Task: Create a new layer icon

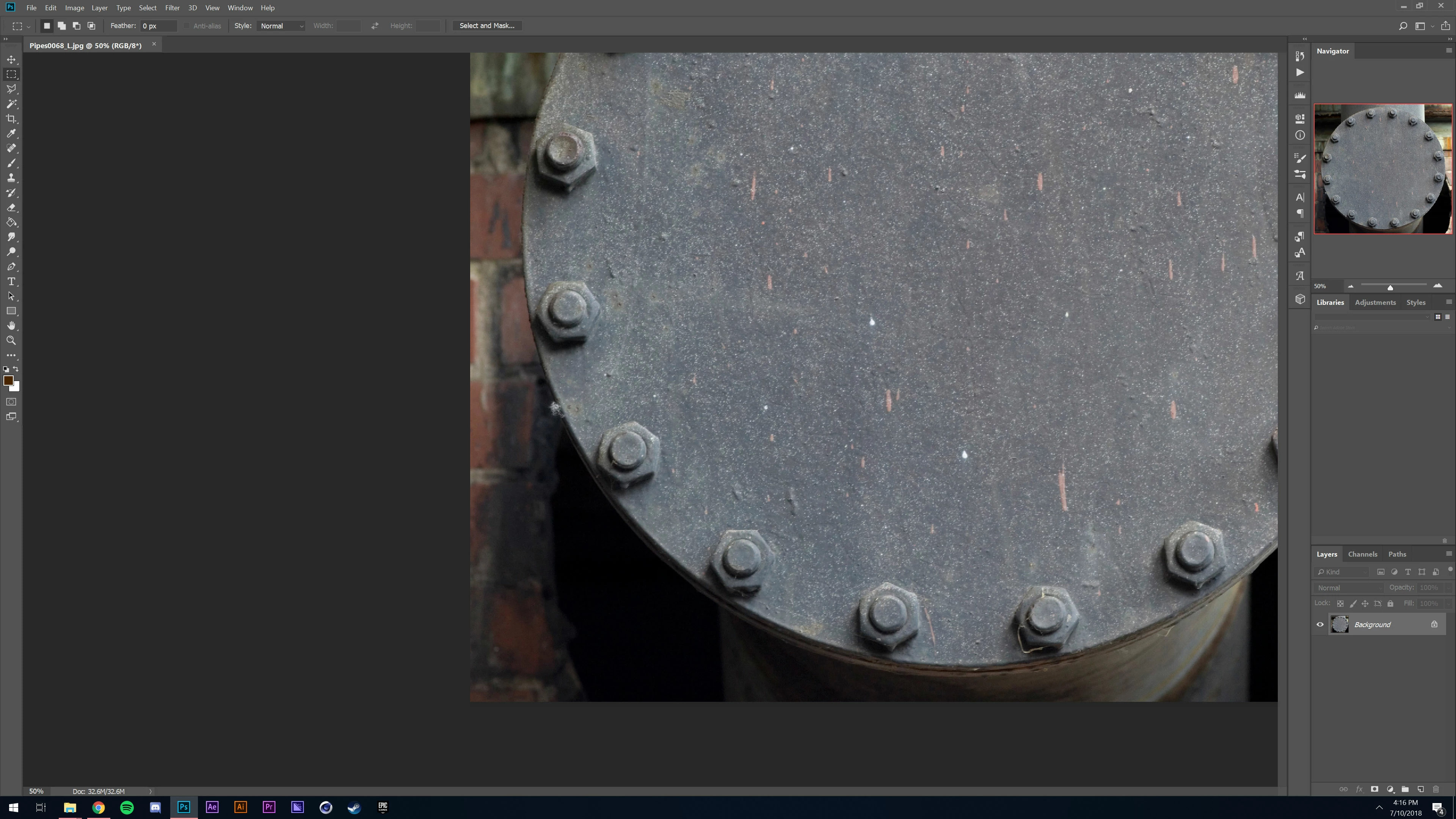Action: pos(1420,789)
